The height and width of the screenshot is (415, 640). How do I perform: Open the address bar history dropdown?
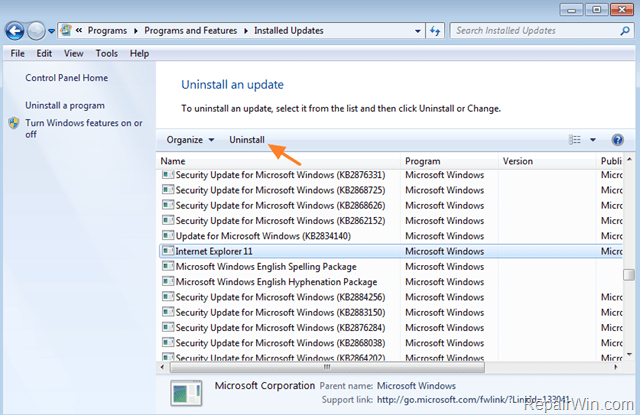pos(417,31)
